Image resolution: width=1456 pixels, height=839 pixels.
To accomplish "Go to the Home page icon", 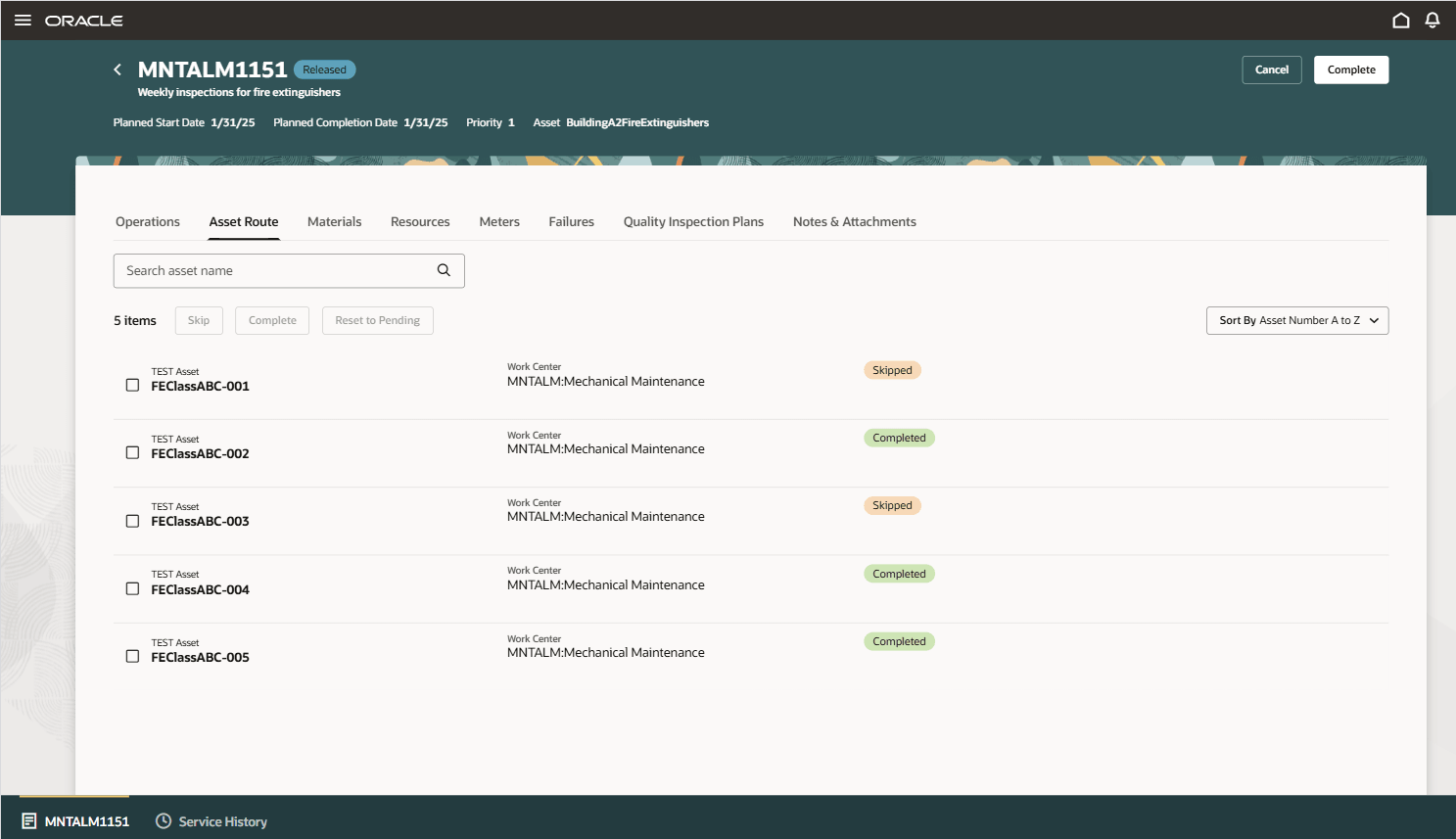I will coord(1401,21).
